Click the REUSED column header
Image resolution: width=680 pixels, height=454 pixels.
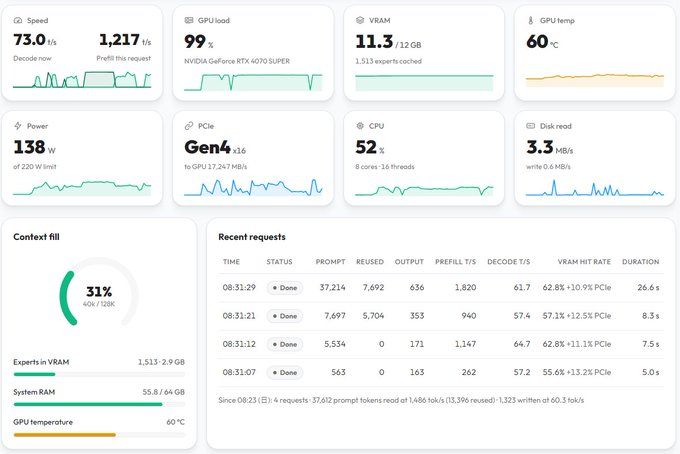[370, 261]
